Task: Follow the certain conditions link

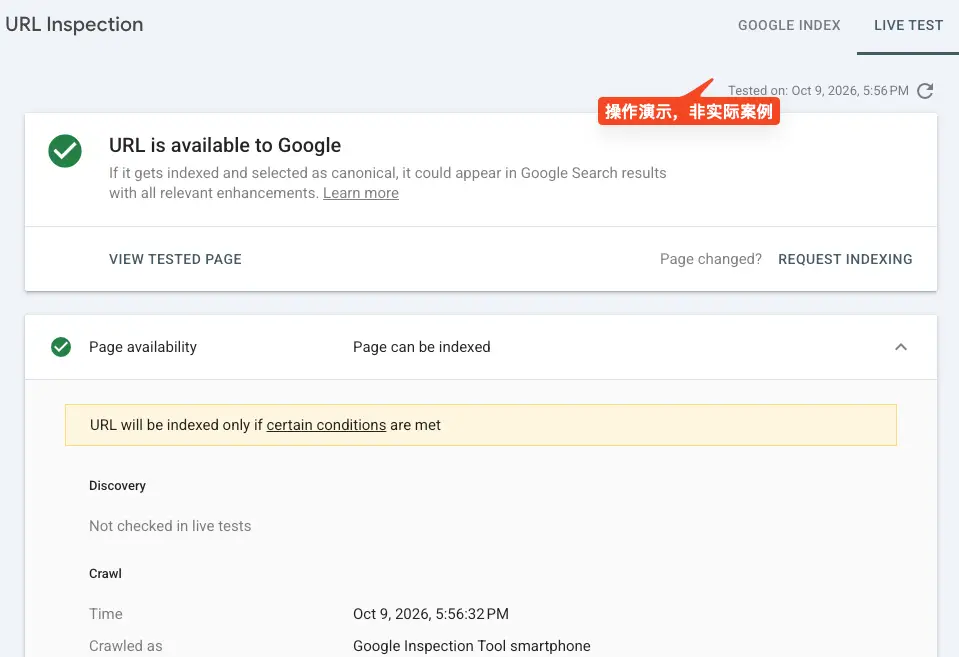Action: click(326, 425)
